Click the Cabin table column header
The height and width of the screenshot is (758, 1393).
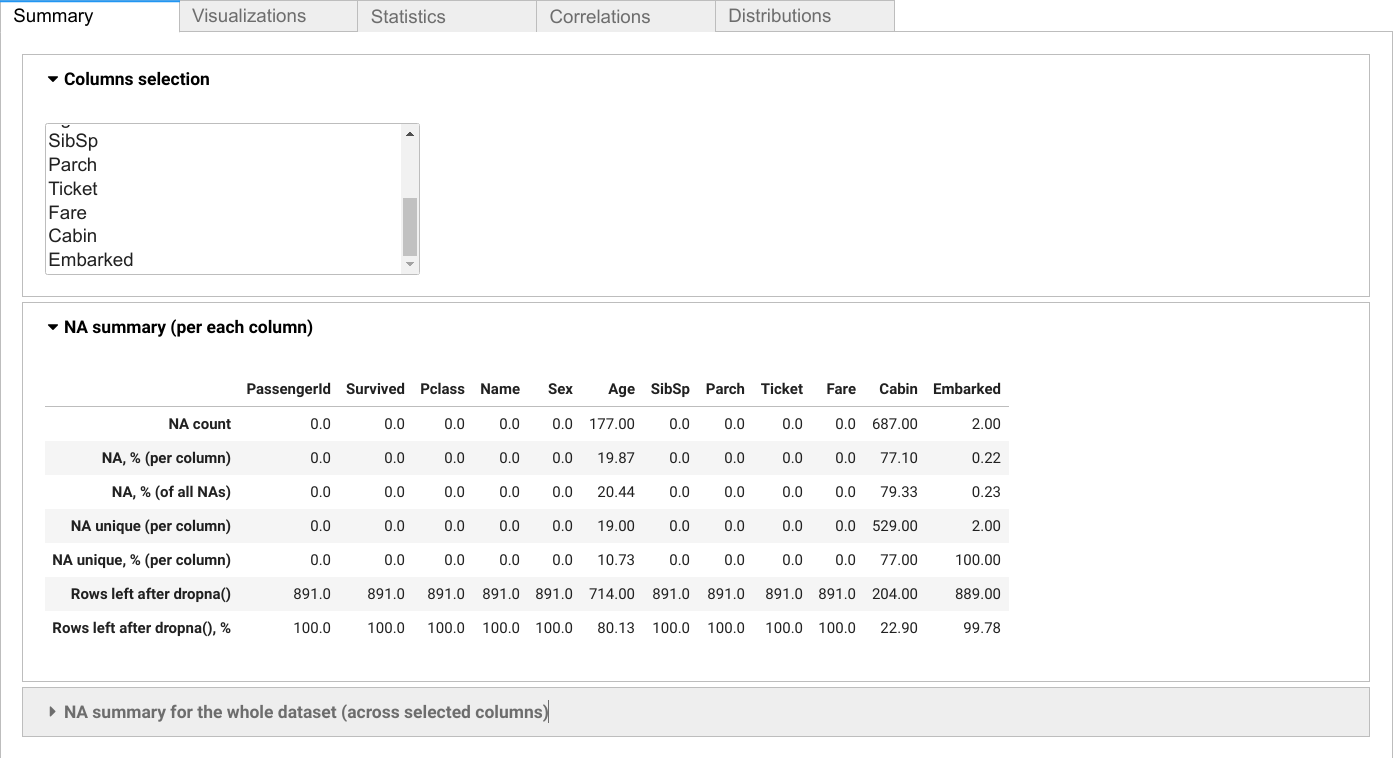[x=899, y=389]
